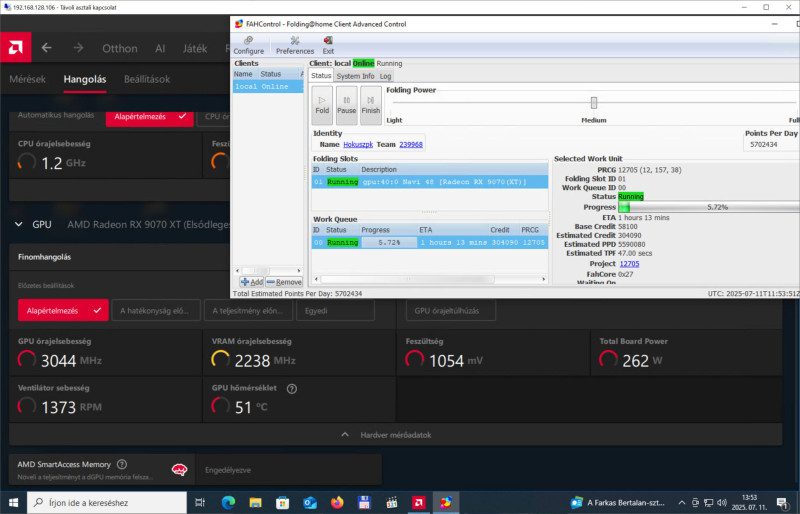Click Windows search box on taskbar
This screenshot has width=800, height=514.
click(107, 503)
